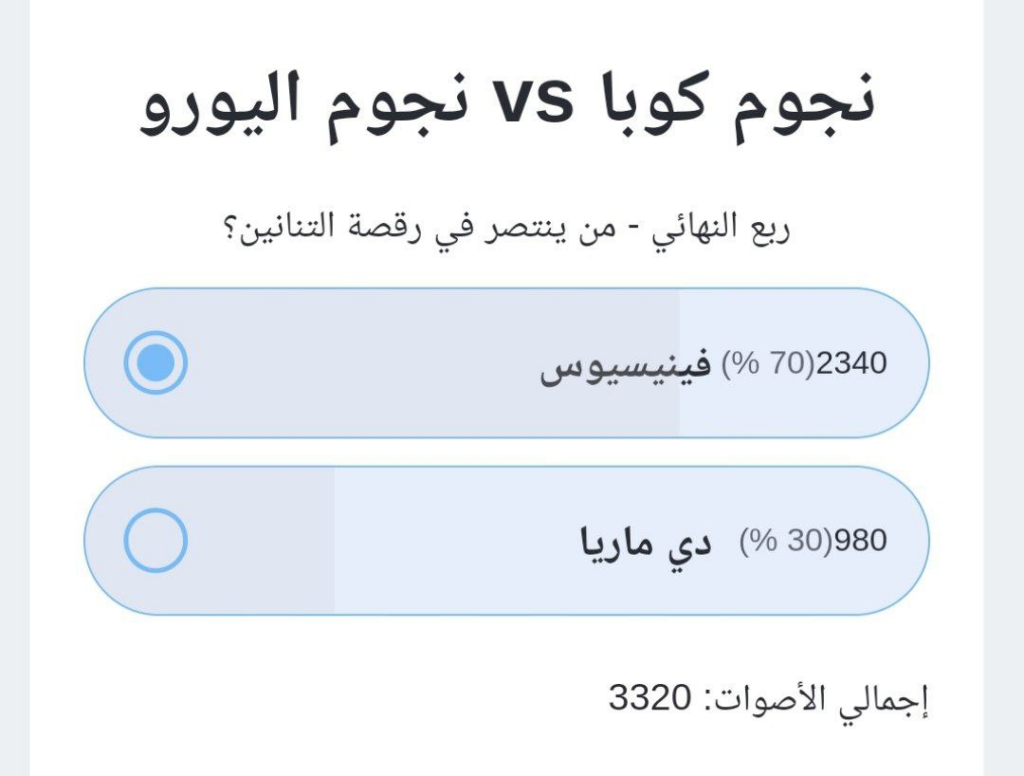Click the فينيسيوس option name

pos(626,364)
